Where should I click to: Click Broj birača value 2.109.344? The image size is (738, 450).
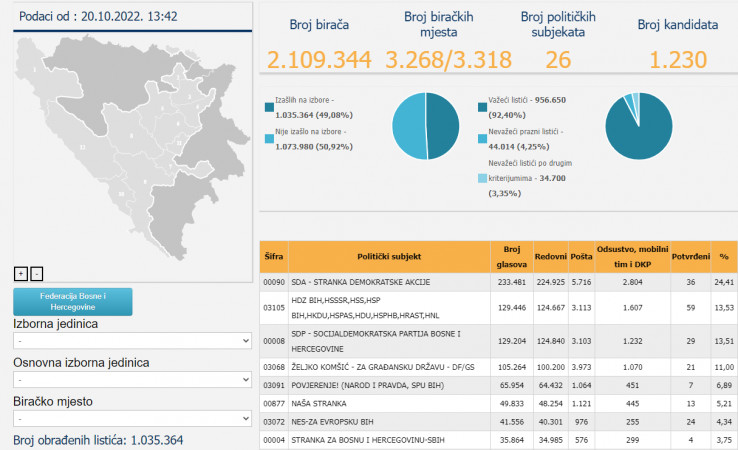pyautogui.click(x=319, y=60)
